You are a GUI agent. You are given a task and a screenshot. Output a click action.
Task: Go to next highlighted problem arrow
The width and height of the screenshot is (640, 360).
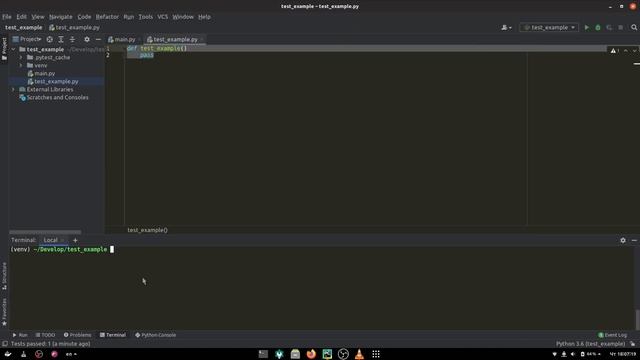(634, 51)
